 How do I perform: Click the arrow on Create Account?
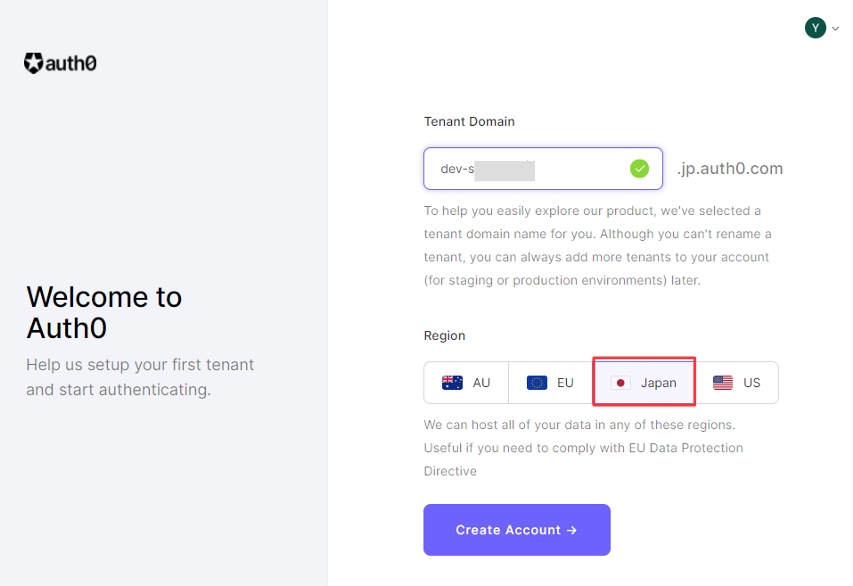[572, 530]
